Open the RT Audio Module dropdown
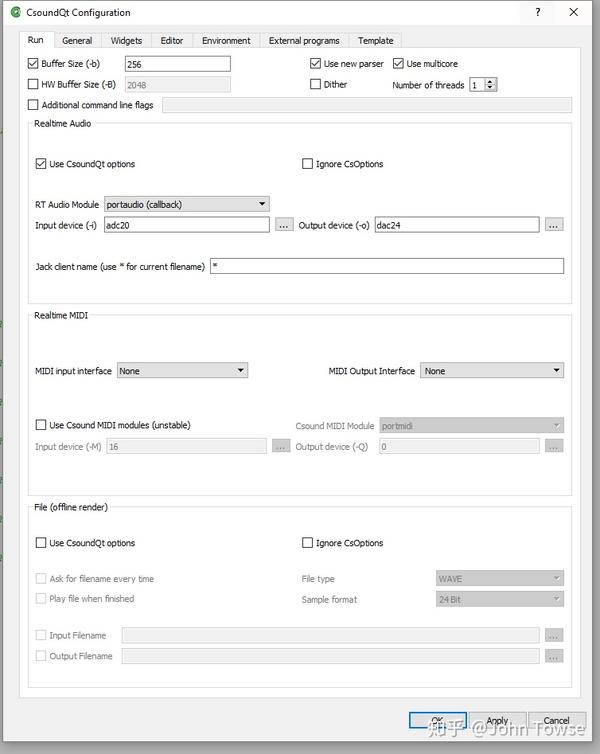600x754 pixels. coord(186,204)
